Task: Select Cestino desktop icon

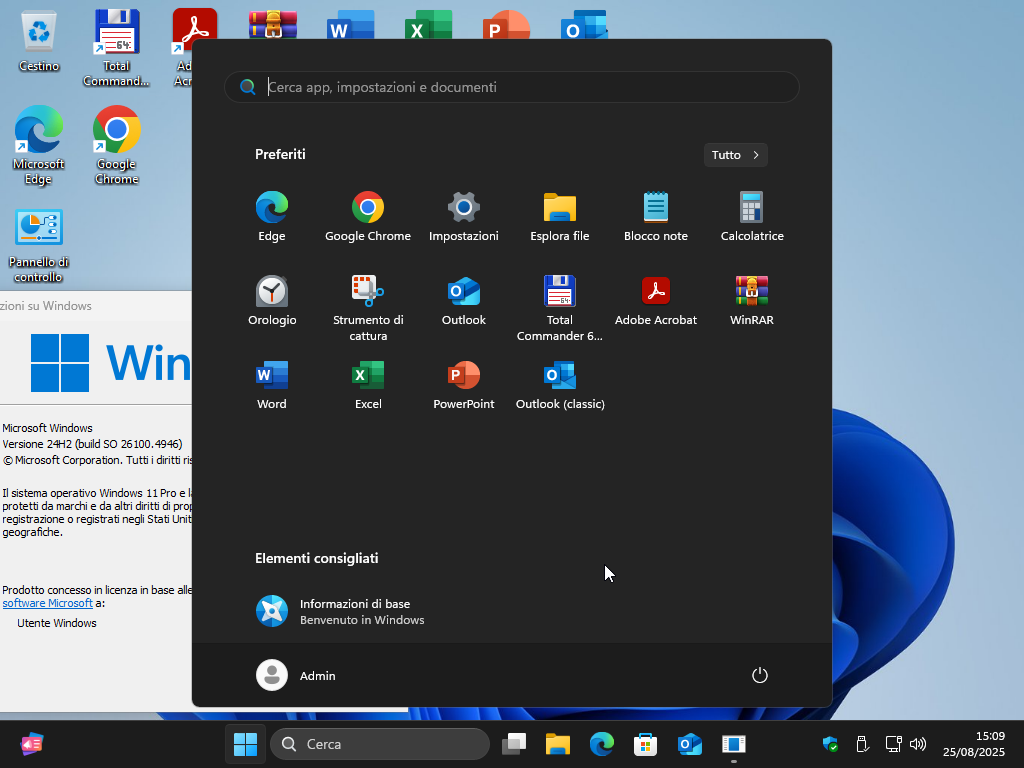Action: [x=39, y=40]
